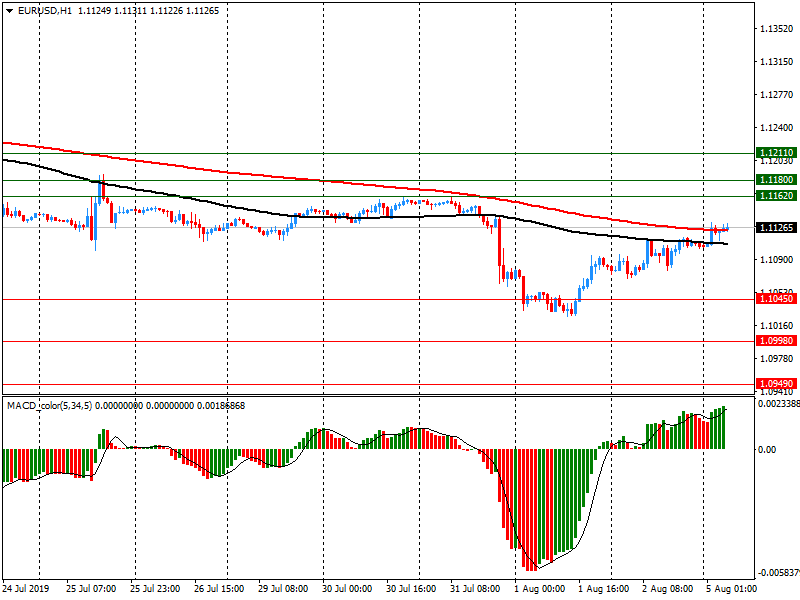Select the red 1.09980 price level label
The width and height of the screenshot is (800, 600).
(777, 341)
